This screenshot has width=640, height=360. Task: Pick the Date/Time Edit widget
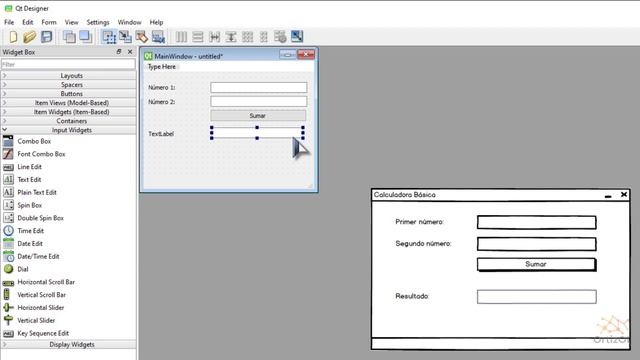[38, 256]
